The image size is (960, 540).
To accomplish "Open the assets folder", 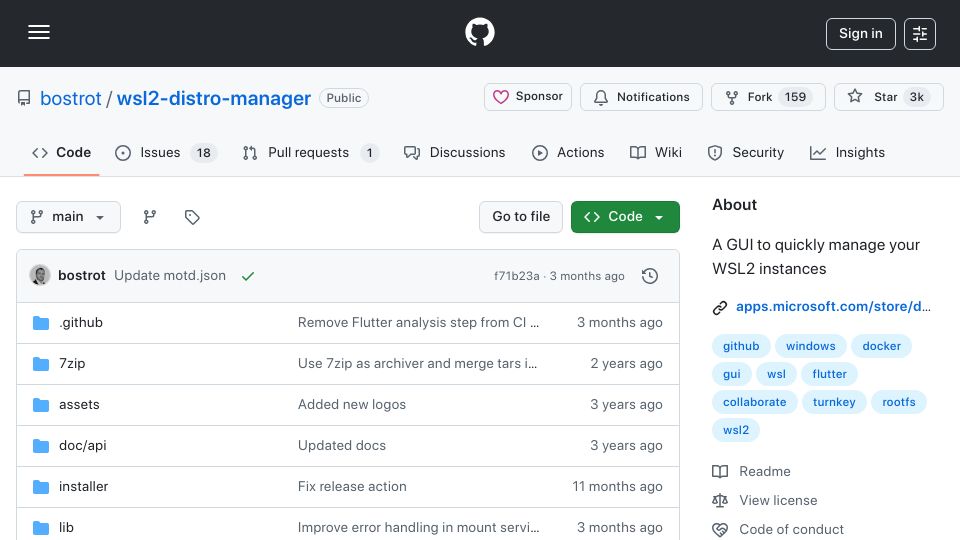I will [x=79, y=405].
